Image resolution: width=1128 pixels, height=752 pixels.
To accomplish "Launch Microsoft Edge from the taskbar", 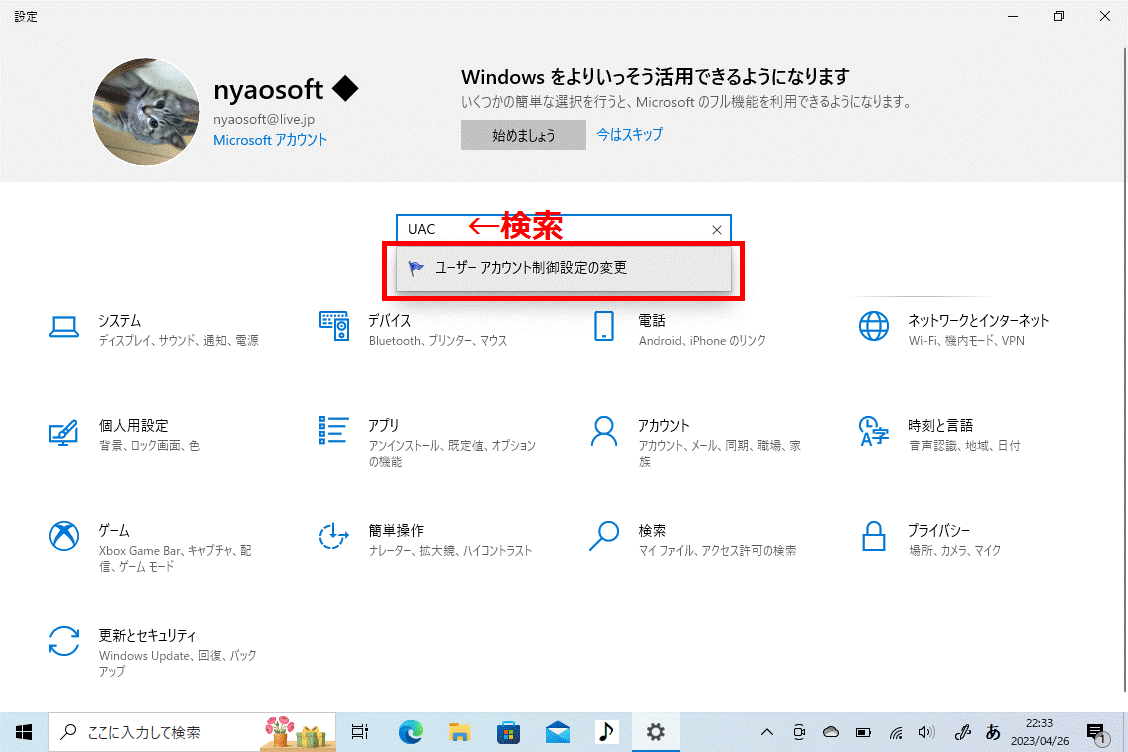I will tap(411, 733).
